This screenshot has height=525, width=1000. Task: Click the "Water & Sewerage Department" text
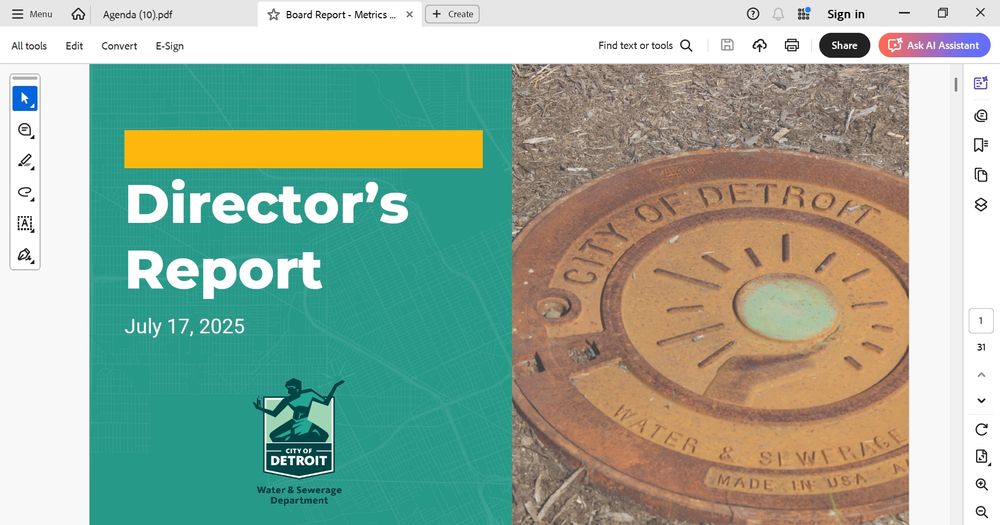click(299, 495)
